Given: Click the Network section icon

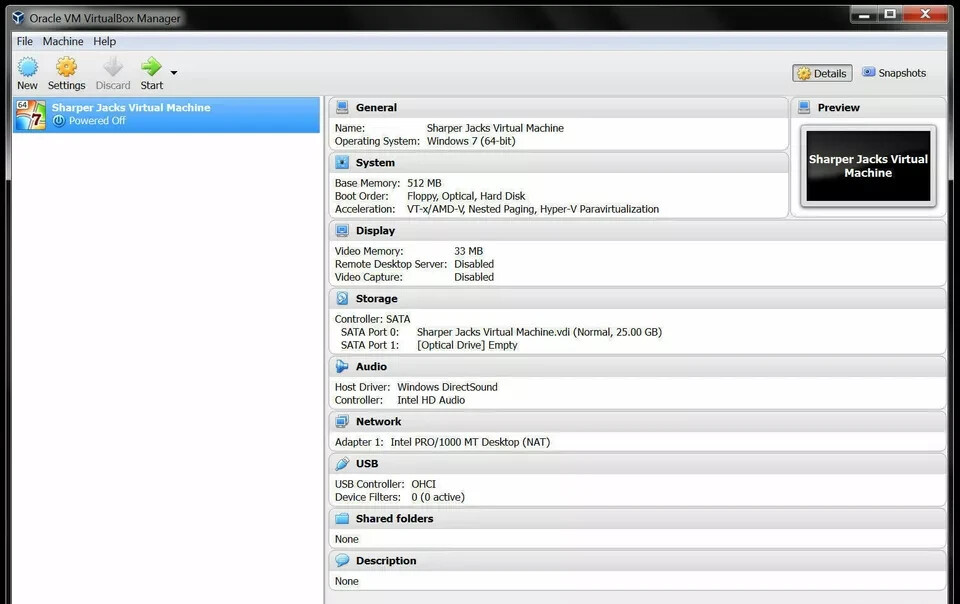Looking at the screenshot, I should tap(342, 421).
